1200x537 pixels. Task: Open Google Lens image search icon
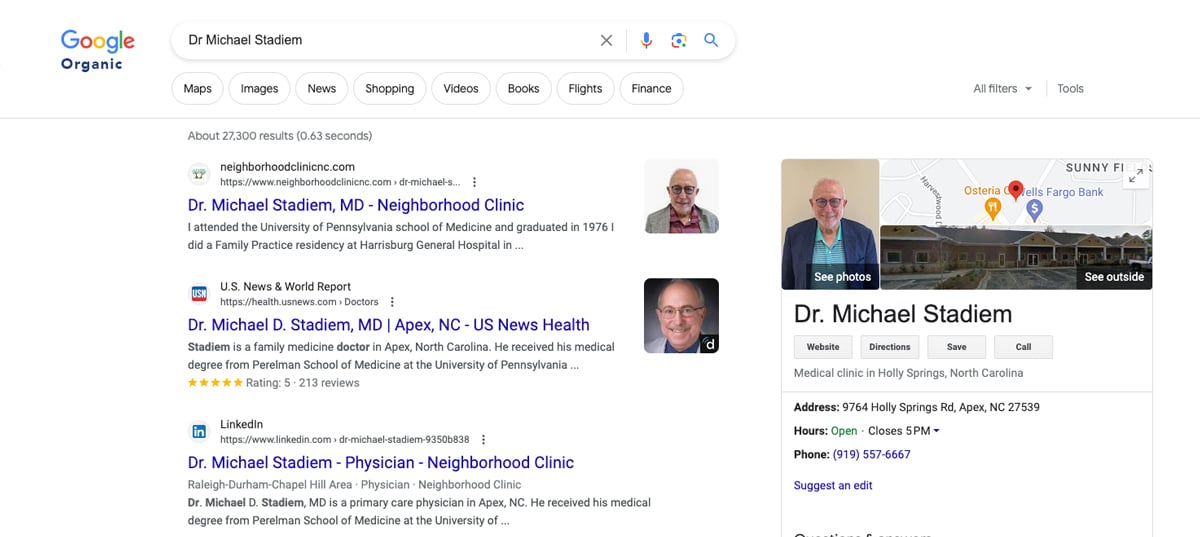[679, 41]
